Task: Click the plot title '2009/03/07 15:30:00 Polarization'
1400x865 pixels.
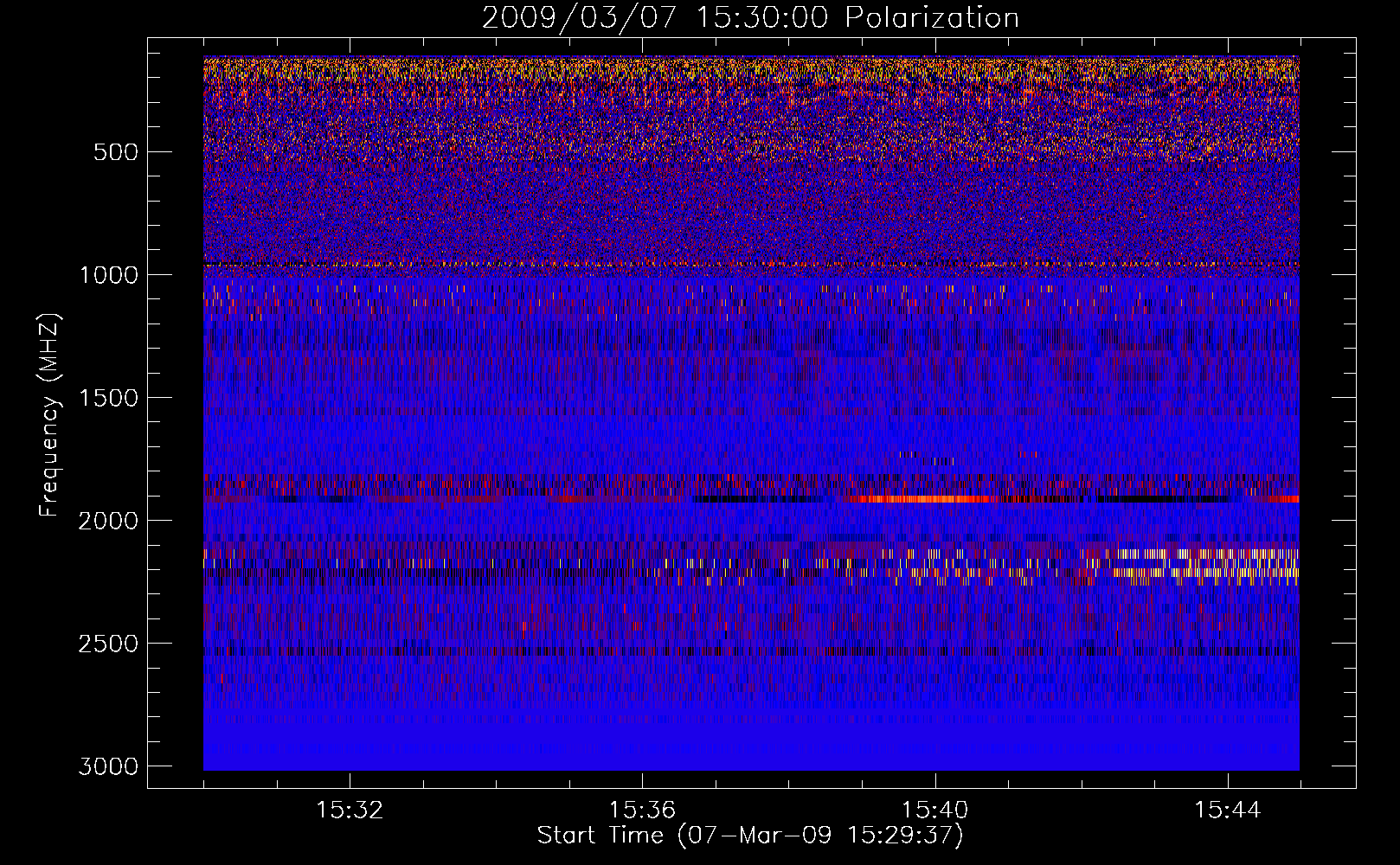Action: [750, 18]
